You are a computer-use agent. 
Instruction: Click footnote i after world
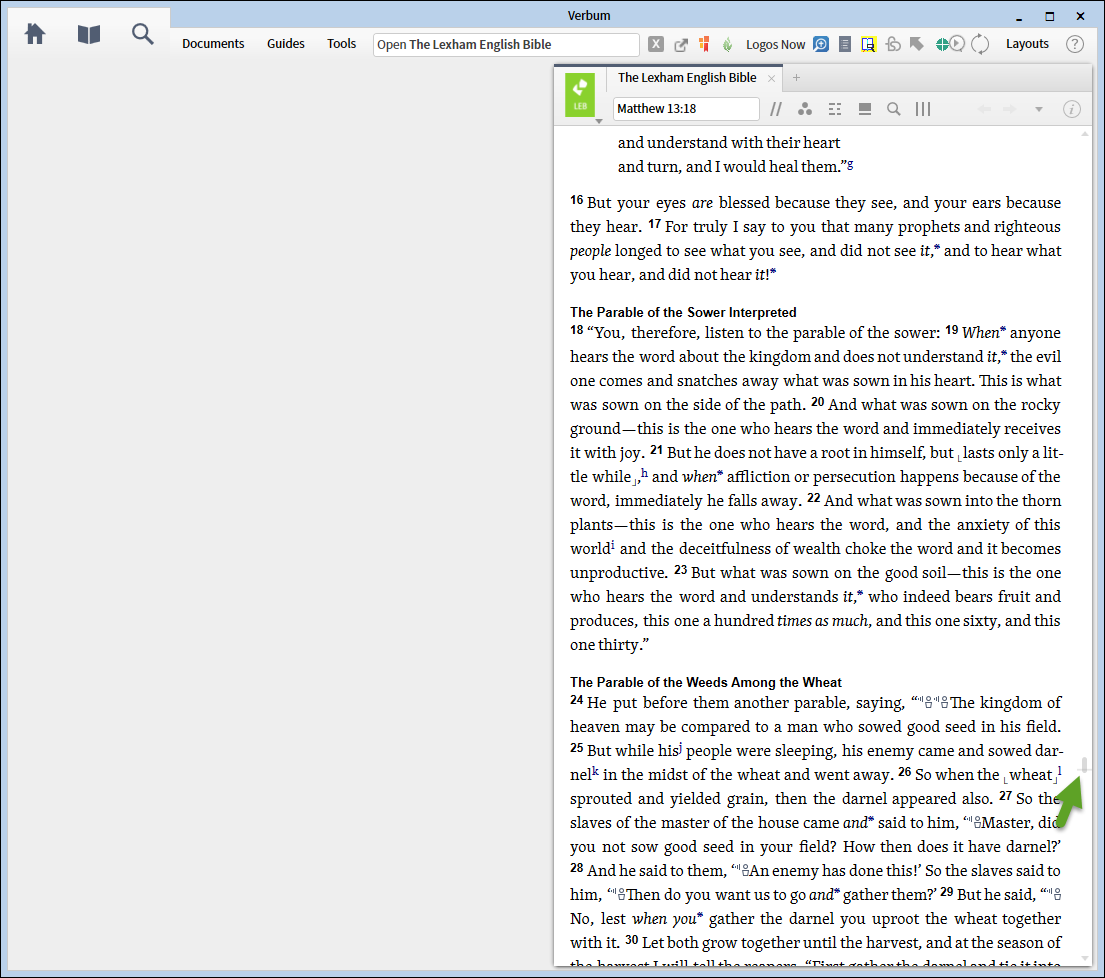pos(613,545)
